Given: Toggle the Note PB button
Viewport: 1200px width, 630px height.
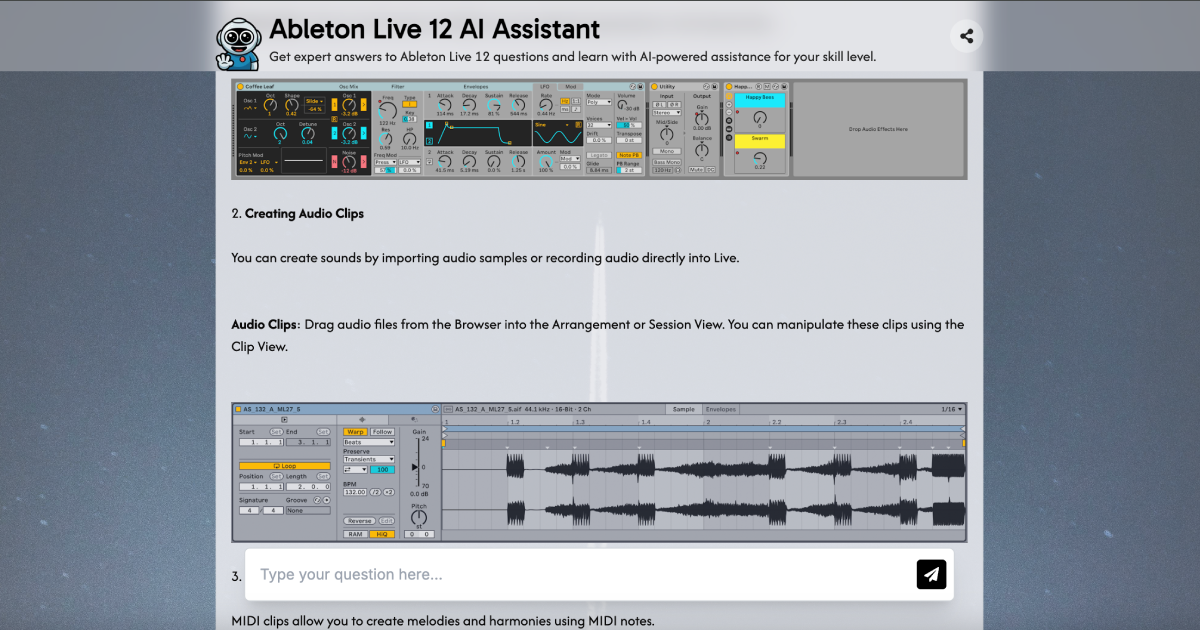Looking at the screenshot, I should (x=629, y=155).
